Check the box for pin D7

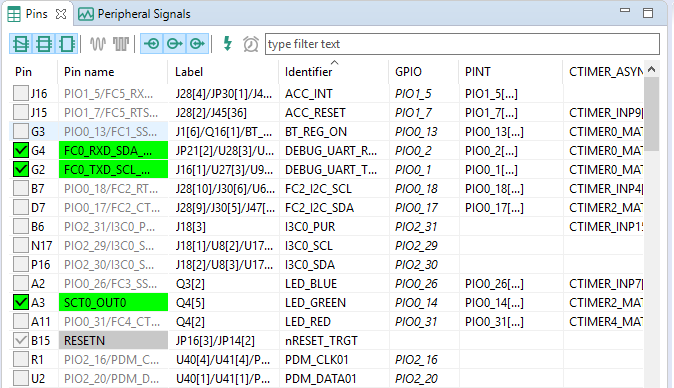click(x=21, y=208)
